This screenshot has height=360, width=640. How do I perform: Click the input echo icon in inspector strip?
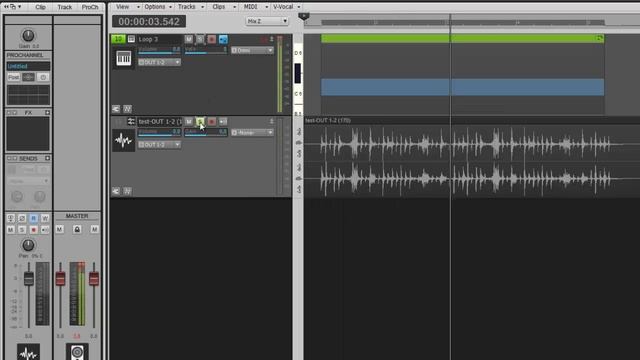(45, 230)
